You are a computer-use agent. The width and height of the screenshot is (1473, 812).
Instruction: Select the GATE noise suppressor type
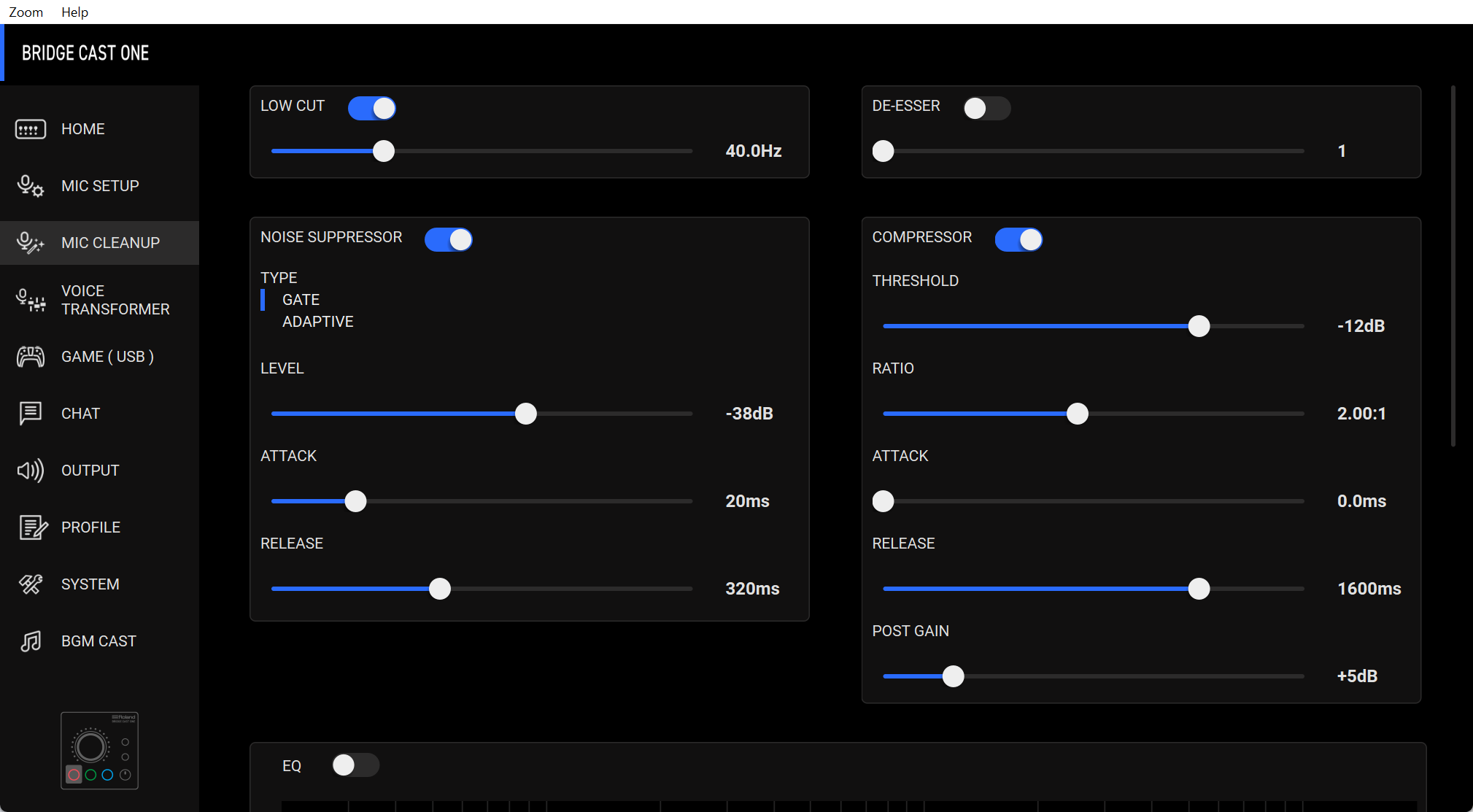tap(301, 300)
